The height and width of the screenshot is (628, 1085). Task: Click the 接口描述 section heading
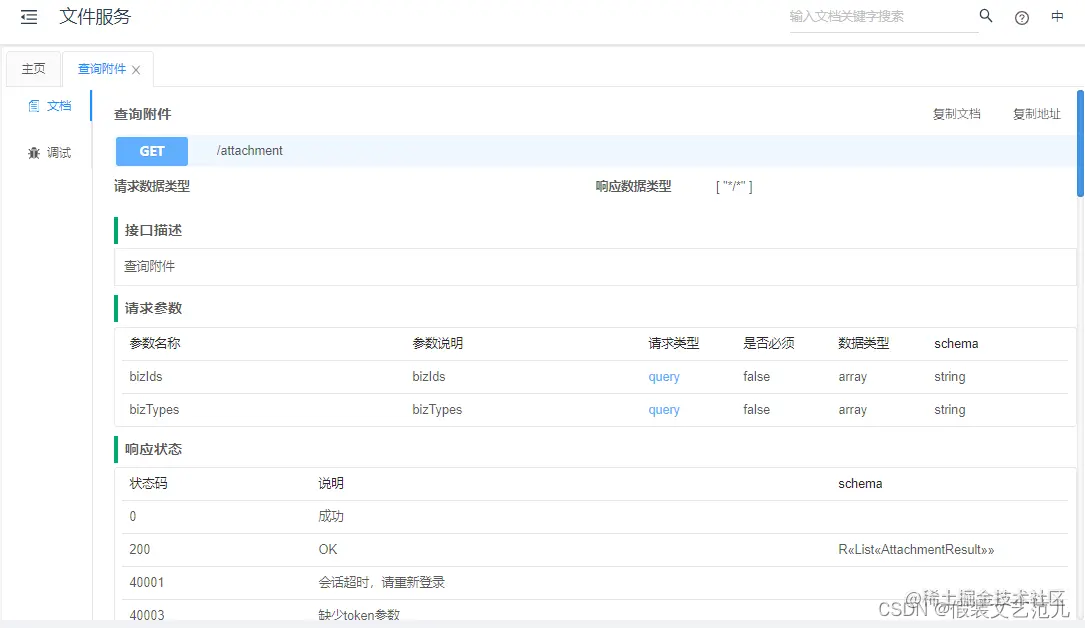153,230
